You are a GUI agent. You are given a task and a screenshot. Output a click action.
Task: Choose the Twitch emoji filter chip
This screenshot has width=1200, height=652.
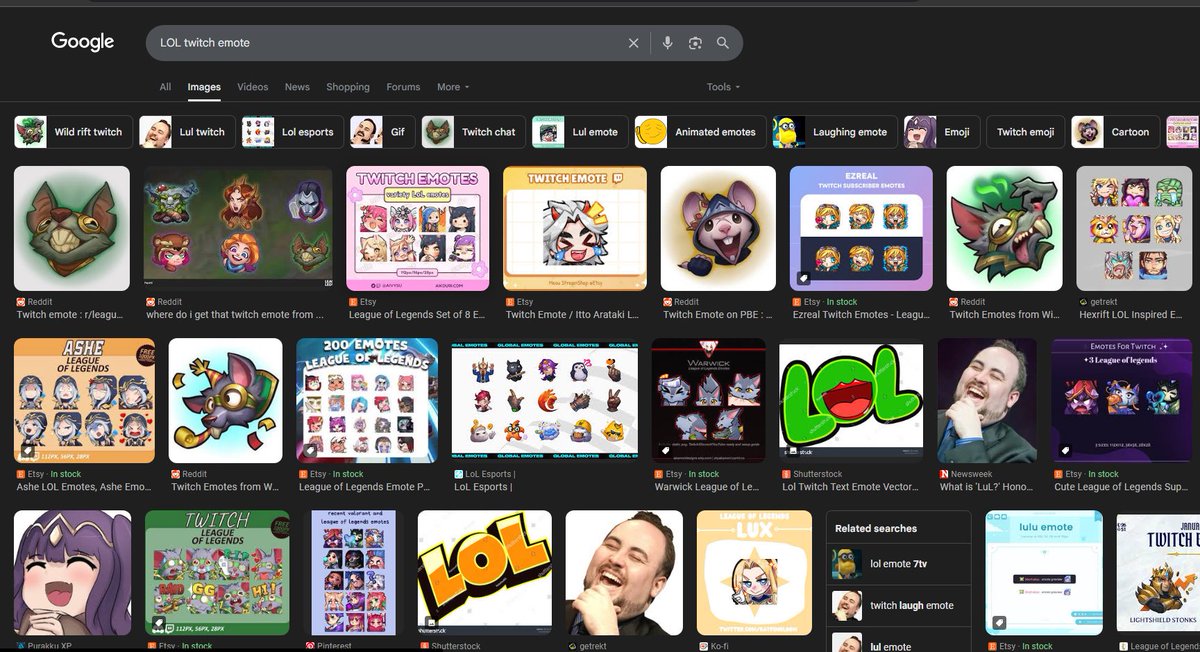(1025, 132)
